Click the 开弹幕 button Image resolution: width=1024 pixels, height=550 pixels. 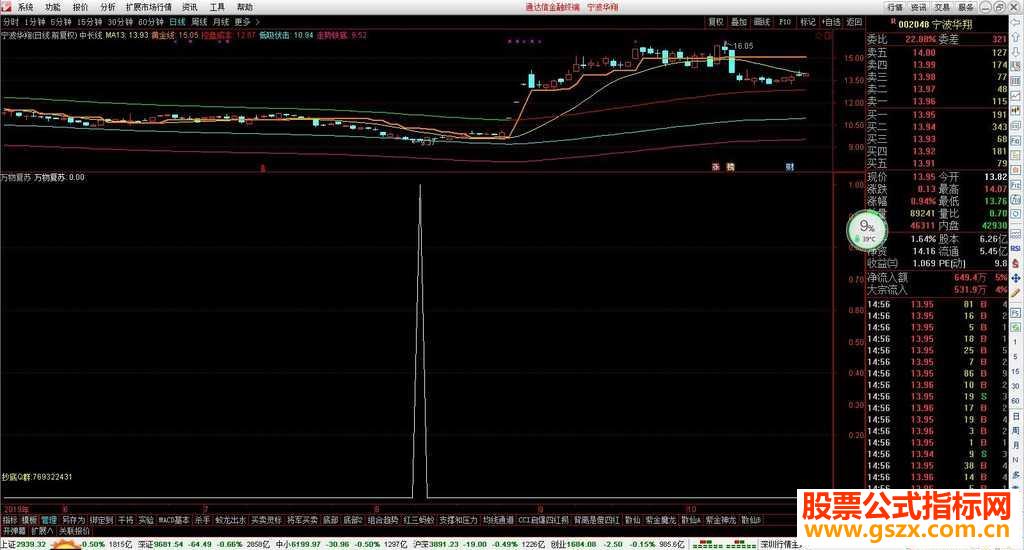point(14,532)
